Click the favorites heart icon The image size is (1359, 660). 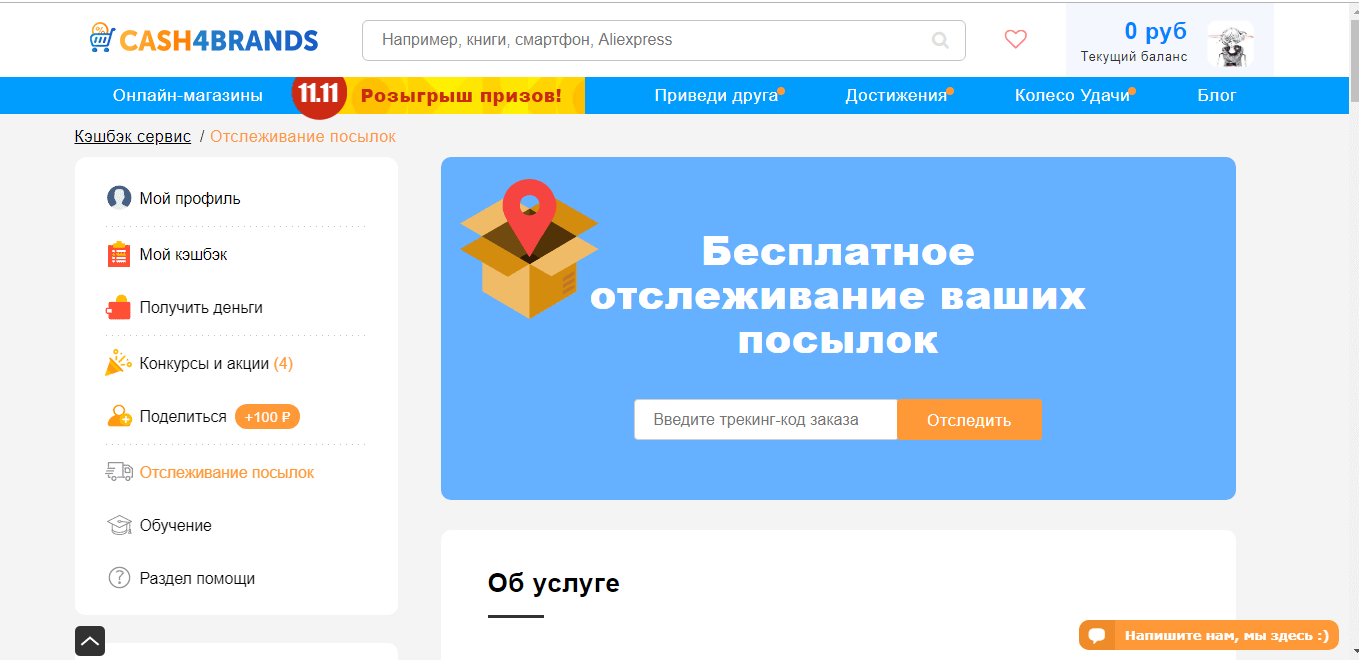click(1015, 40)
